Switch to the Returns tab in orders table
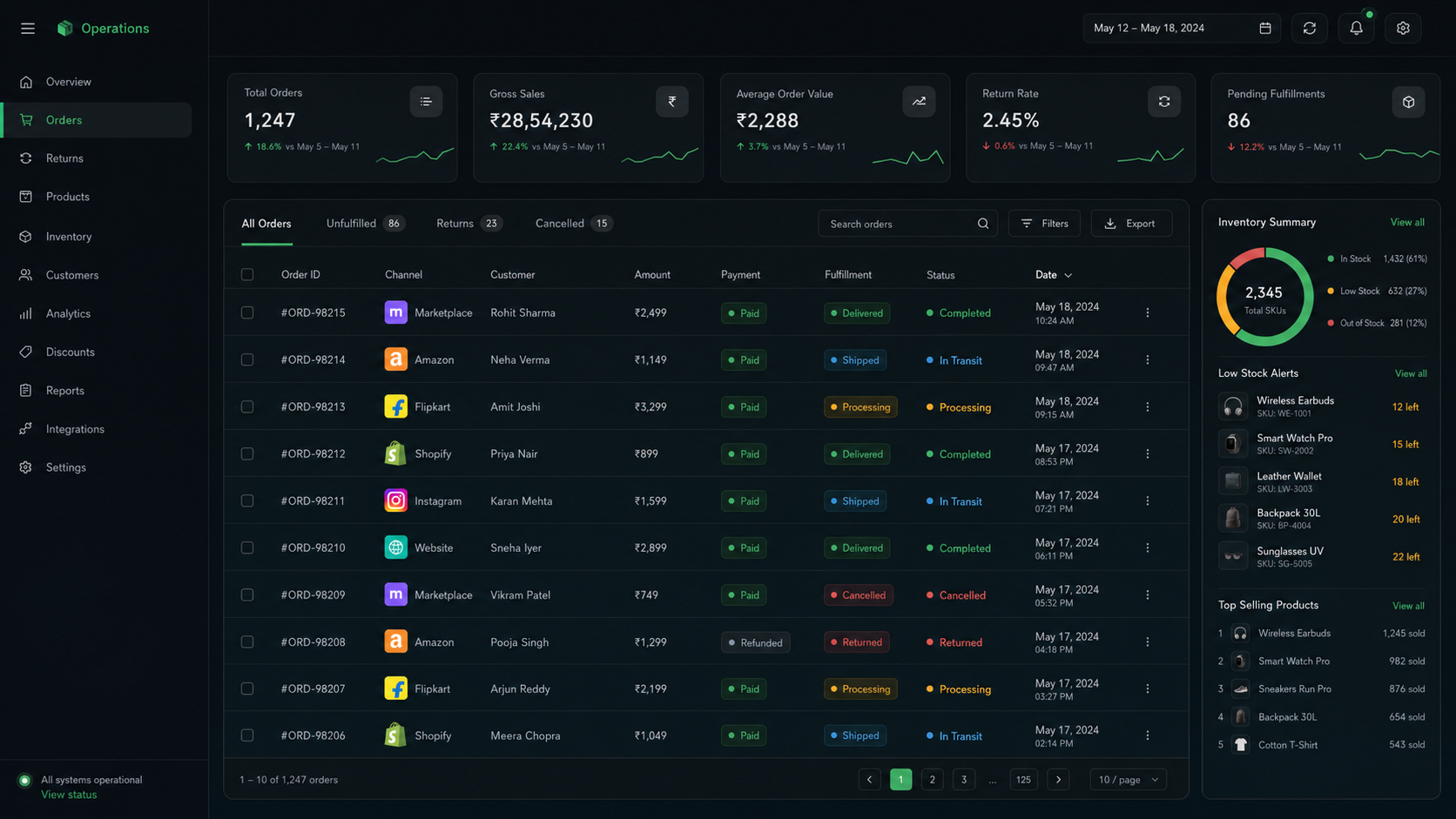Screen dimensions: 1456x819 coord(468,224)
